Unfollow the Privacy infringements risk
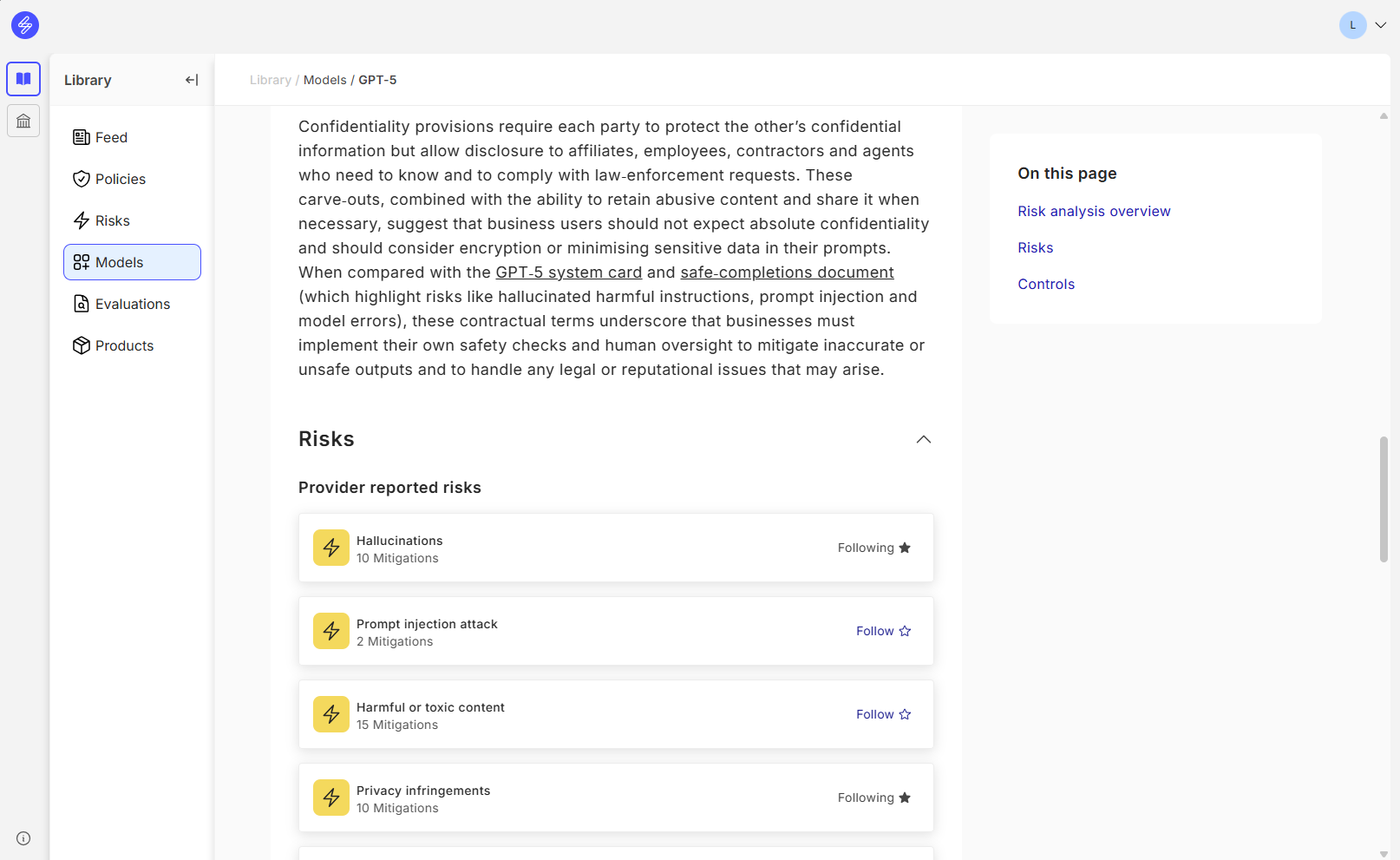Viewport: 1400px width, 860px height. (873, 798)
